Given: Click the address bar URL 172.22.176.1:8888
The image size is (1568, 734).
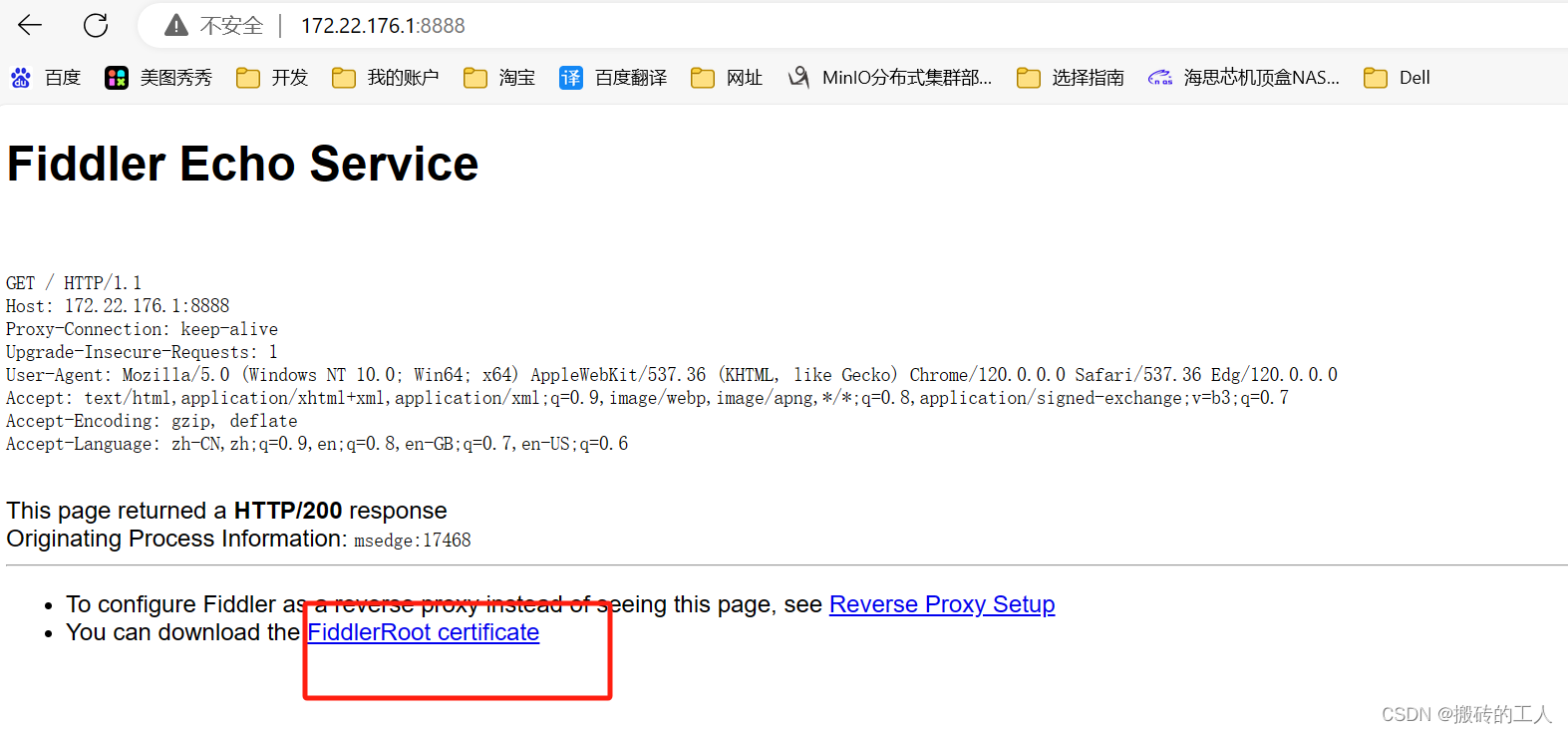Looking at the screenshot, I should coord(383,26).
